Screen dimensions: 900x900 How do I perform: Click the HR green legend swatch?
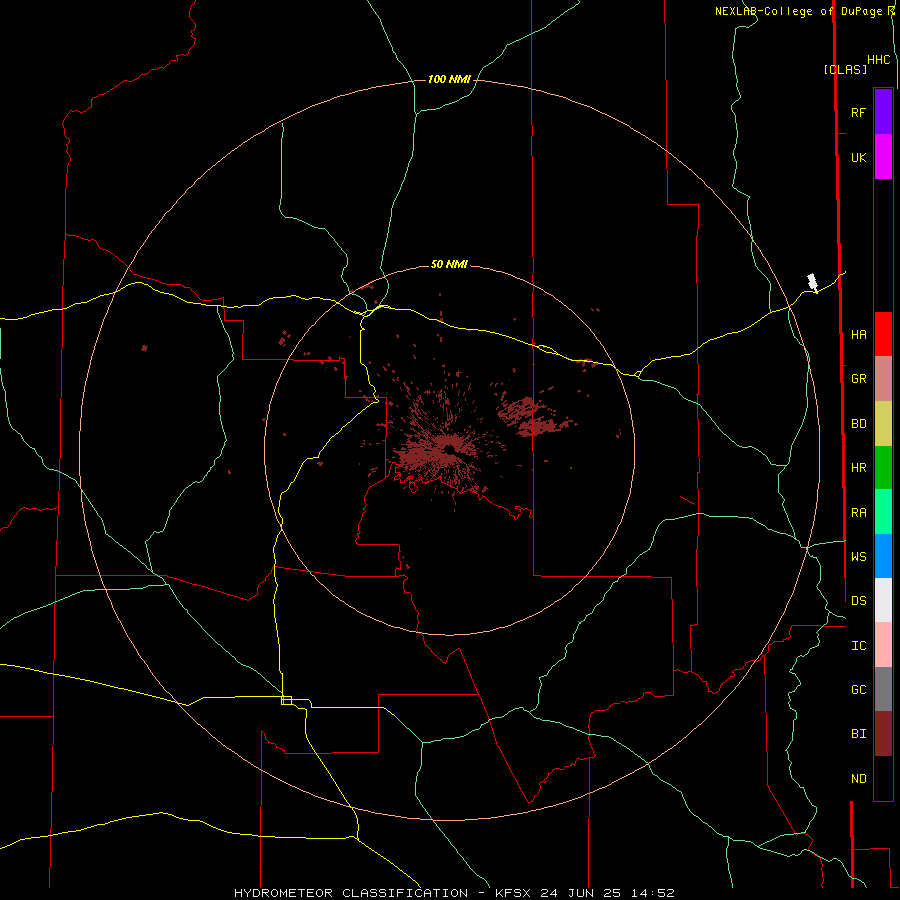(883, 468)
